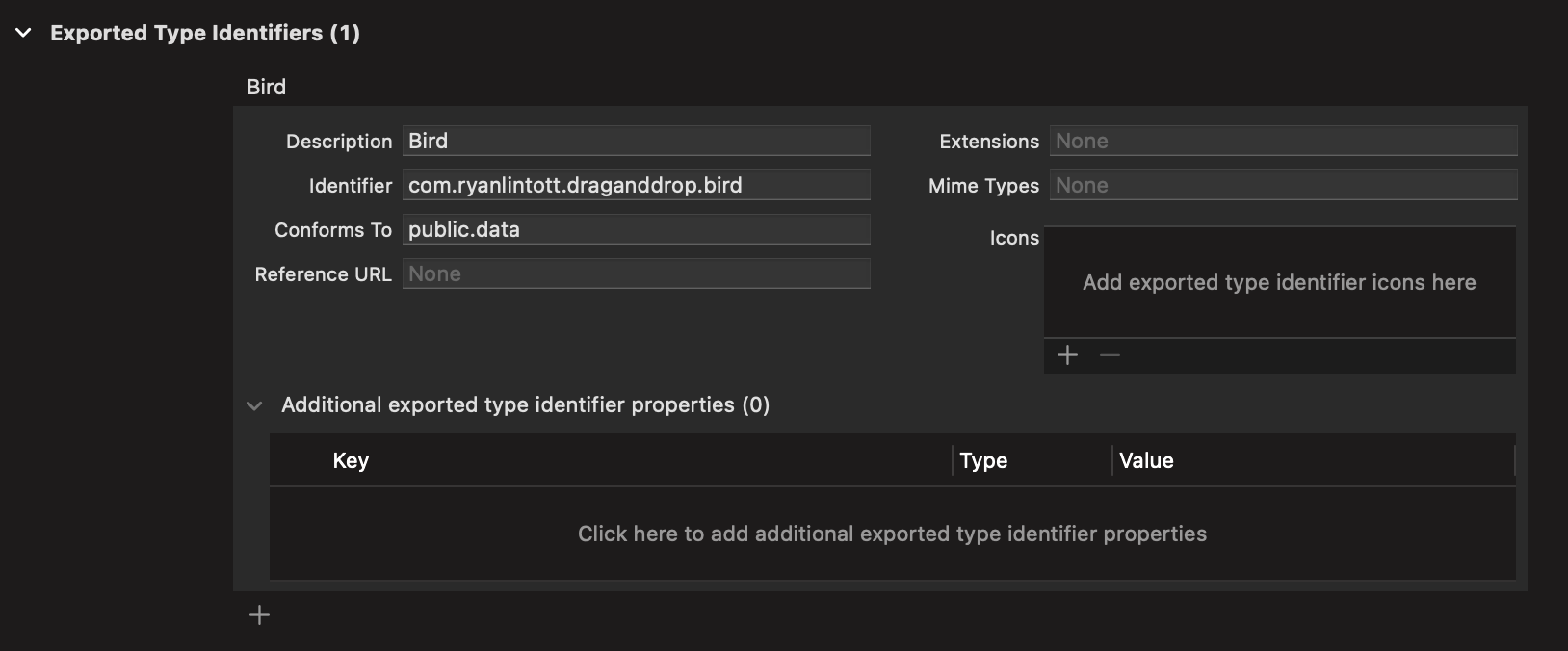The image size is (1568, 651).
Task: Focus the Reference URL field
Action: [636, 273]
